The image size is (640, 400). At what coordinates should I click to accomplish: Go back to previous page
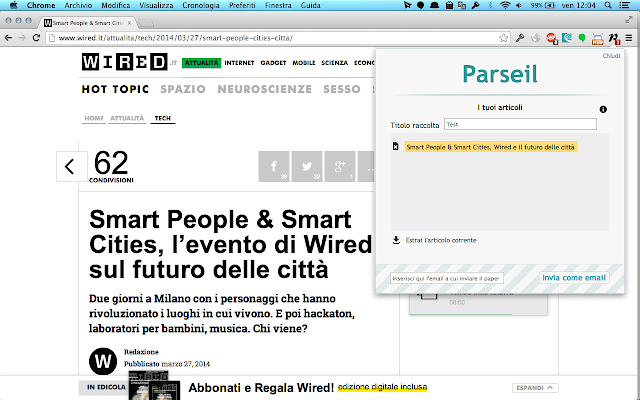click(x=8, y=38)
